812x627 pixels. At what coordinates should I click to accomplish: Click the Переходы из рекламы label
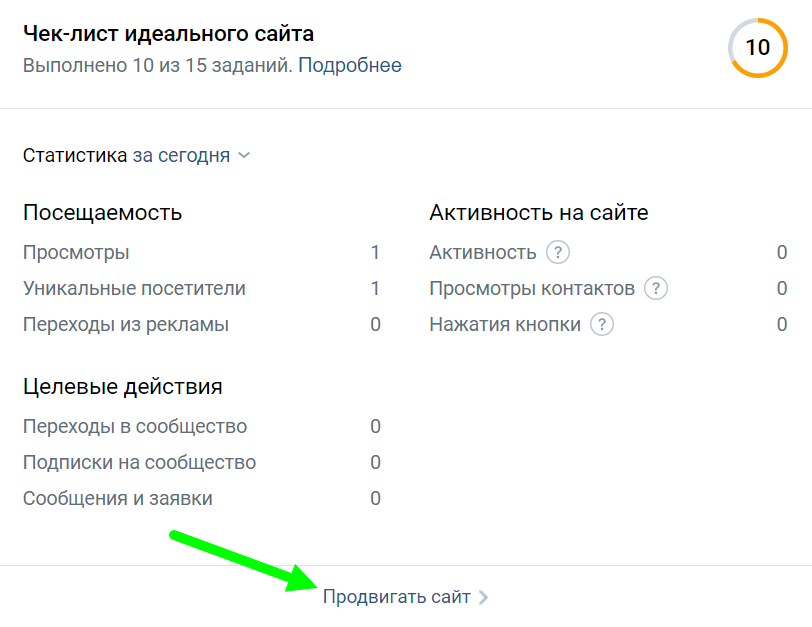click(126, 325)
